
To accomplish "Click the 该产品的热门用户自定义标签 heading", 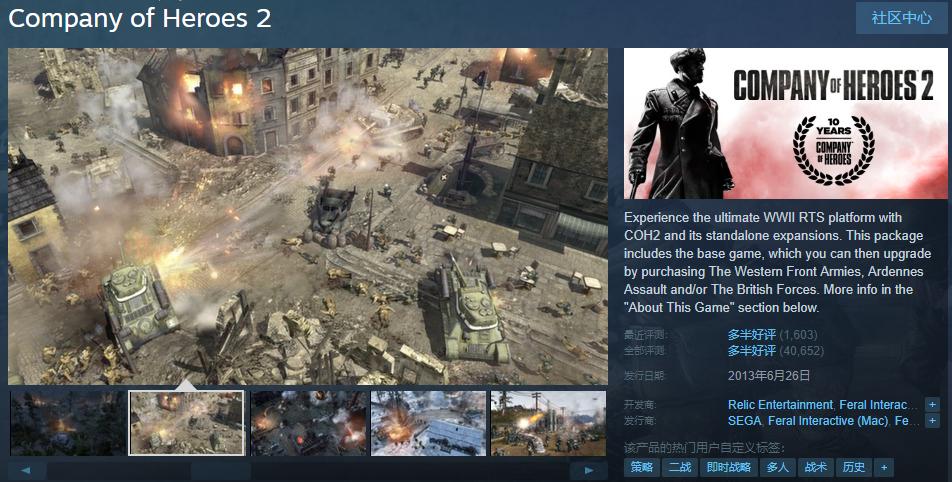I will [x=704, y=448].
